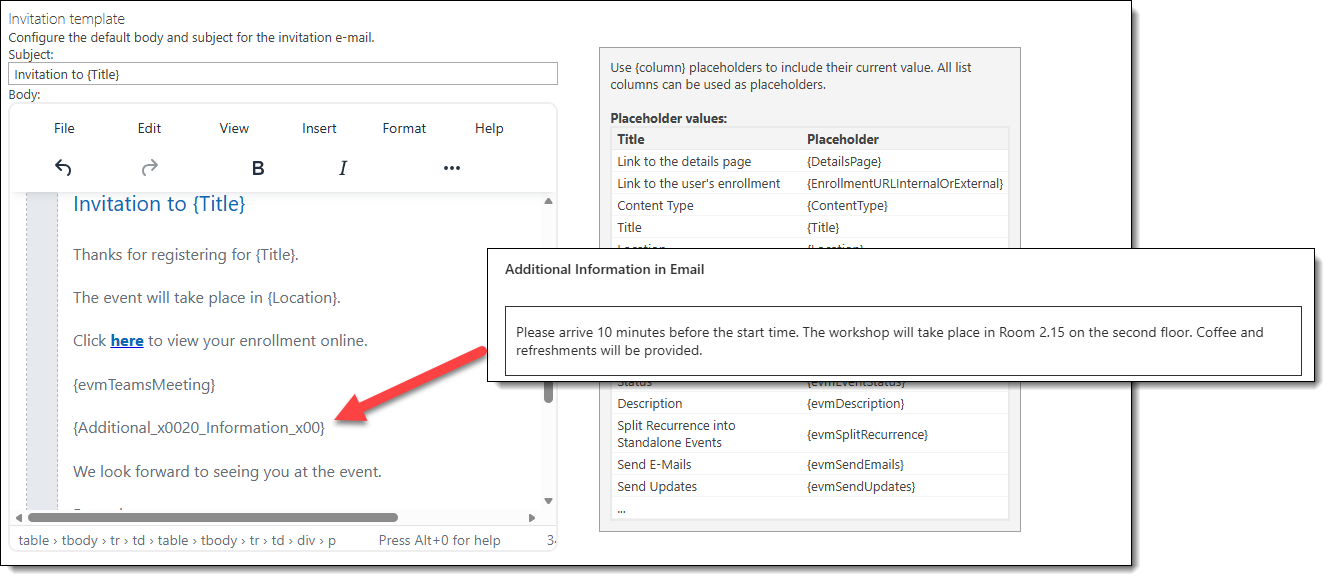Screen dimensions: 1330x581
Task: Click the Undo arrow icon
Action: [63, 168]
